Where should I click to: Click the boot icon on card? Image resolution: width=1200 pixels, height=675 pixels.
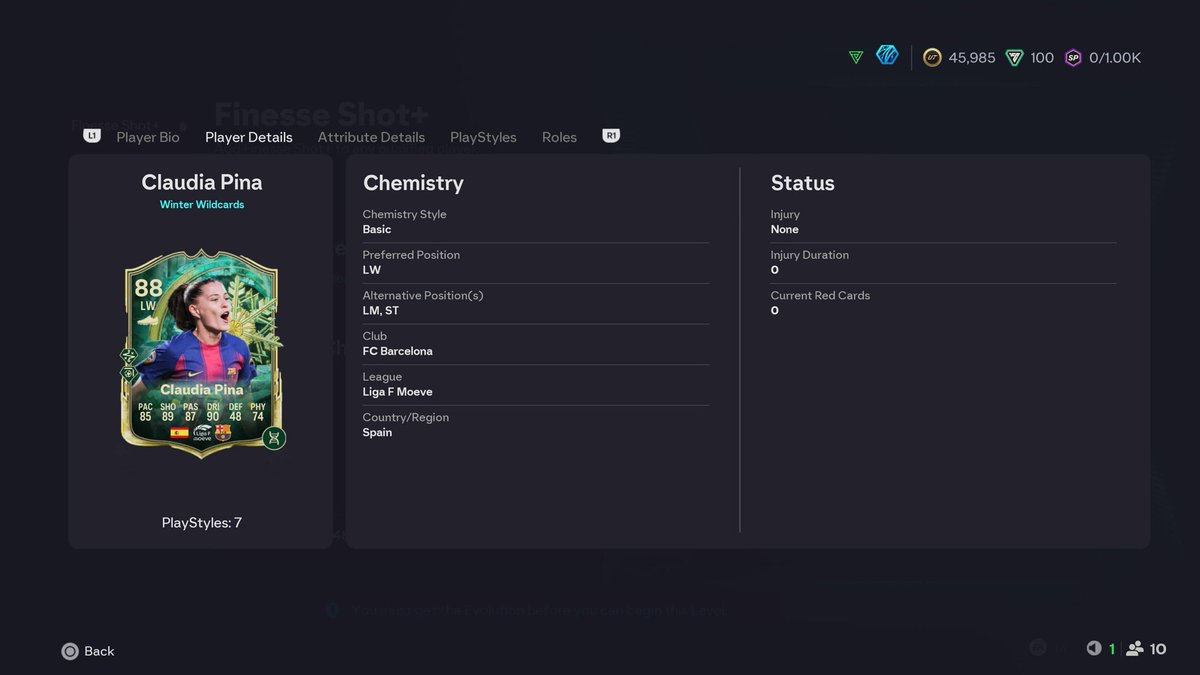click(148, 321)
